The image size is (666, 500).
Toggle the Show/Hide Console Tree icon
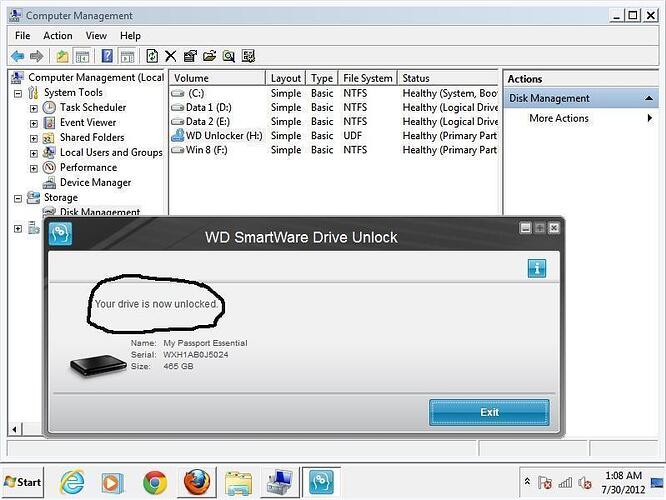82,56
